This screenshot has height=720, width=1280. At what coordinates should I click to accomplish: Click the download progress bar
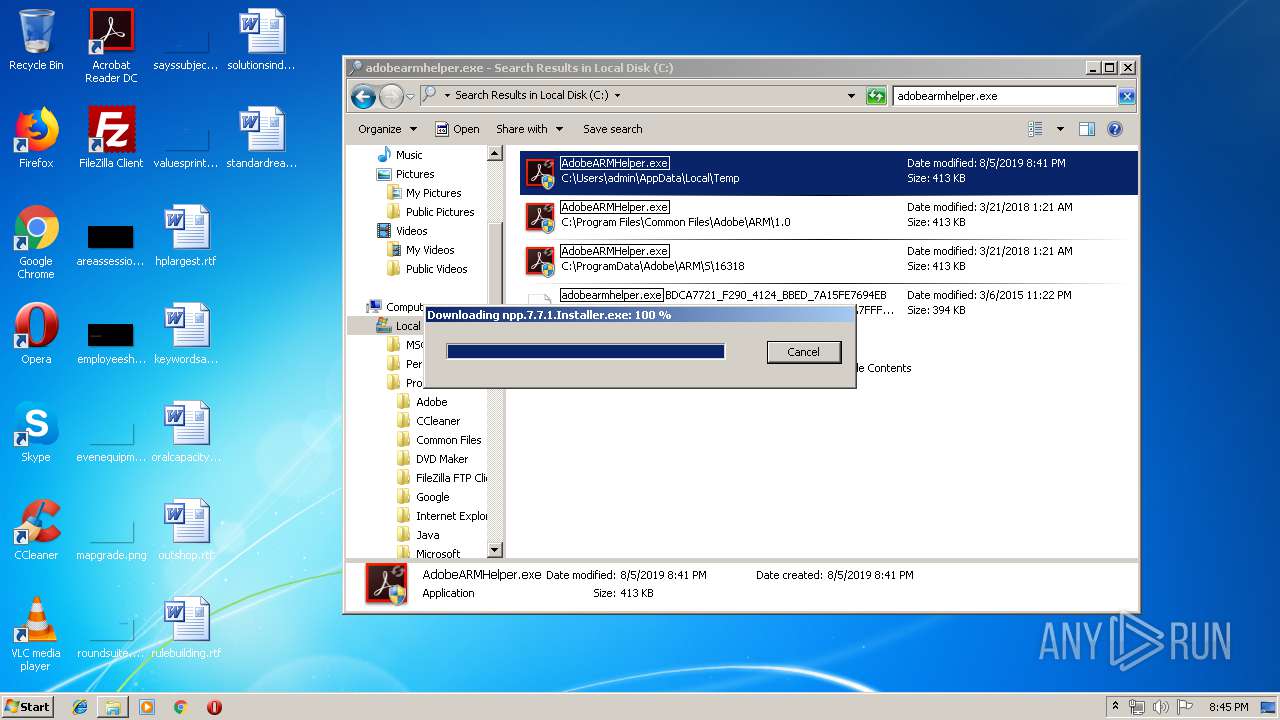click(x=585, y=352)
